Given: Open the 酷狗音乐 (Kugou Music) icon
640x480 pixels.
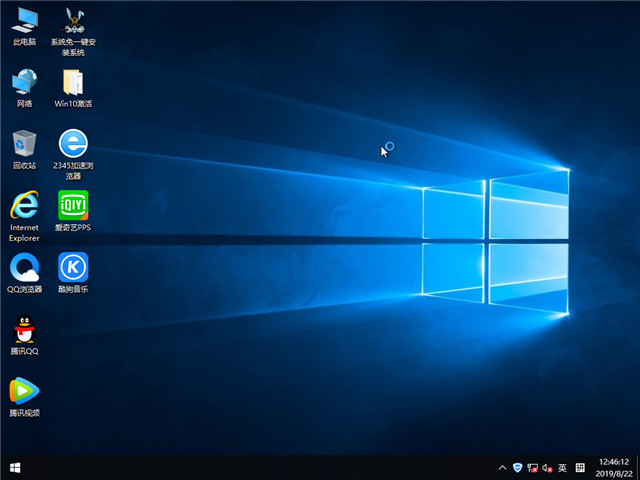Looking at the screenshot, I should point(73,267).
